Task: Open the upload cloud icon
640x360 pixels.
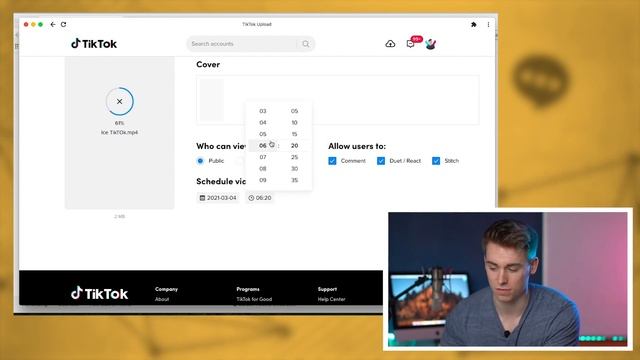Action: (x=390, y=44)
